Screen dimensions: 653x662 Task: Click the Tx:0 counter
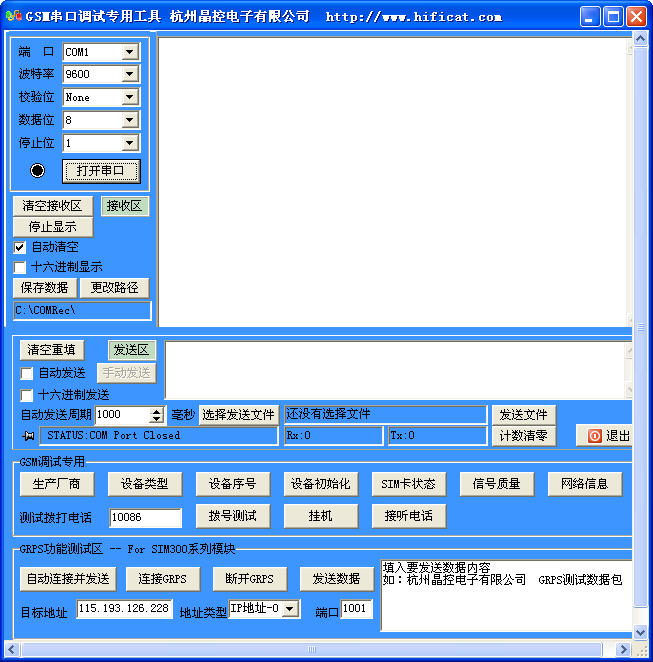tap(438, 436)
